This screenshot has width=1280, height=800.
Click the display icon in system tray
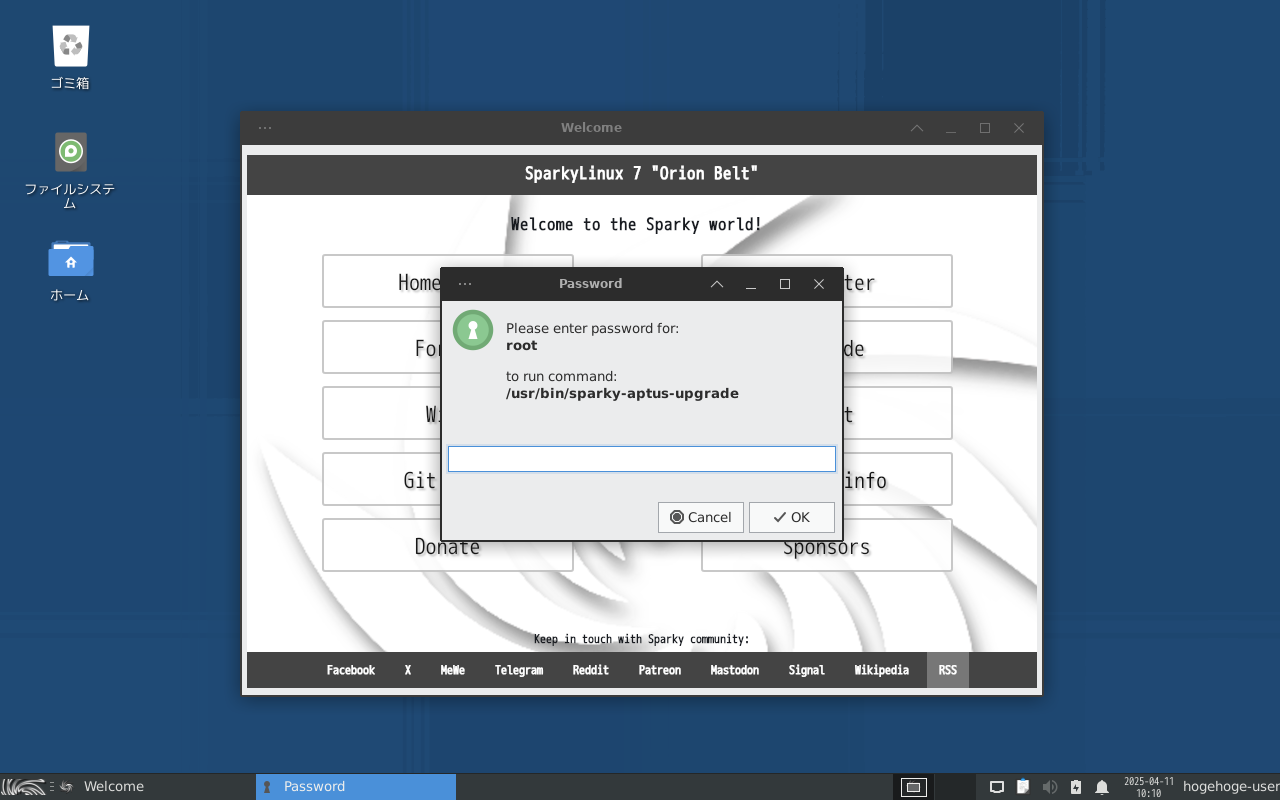(997, 787)
